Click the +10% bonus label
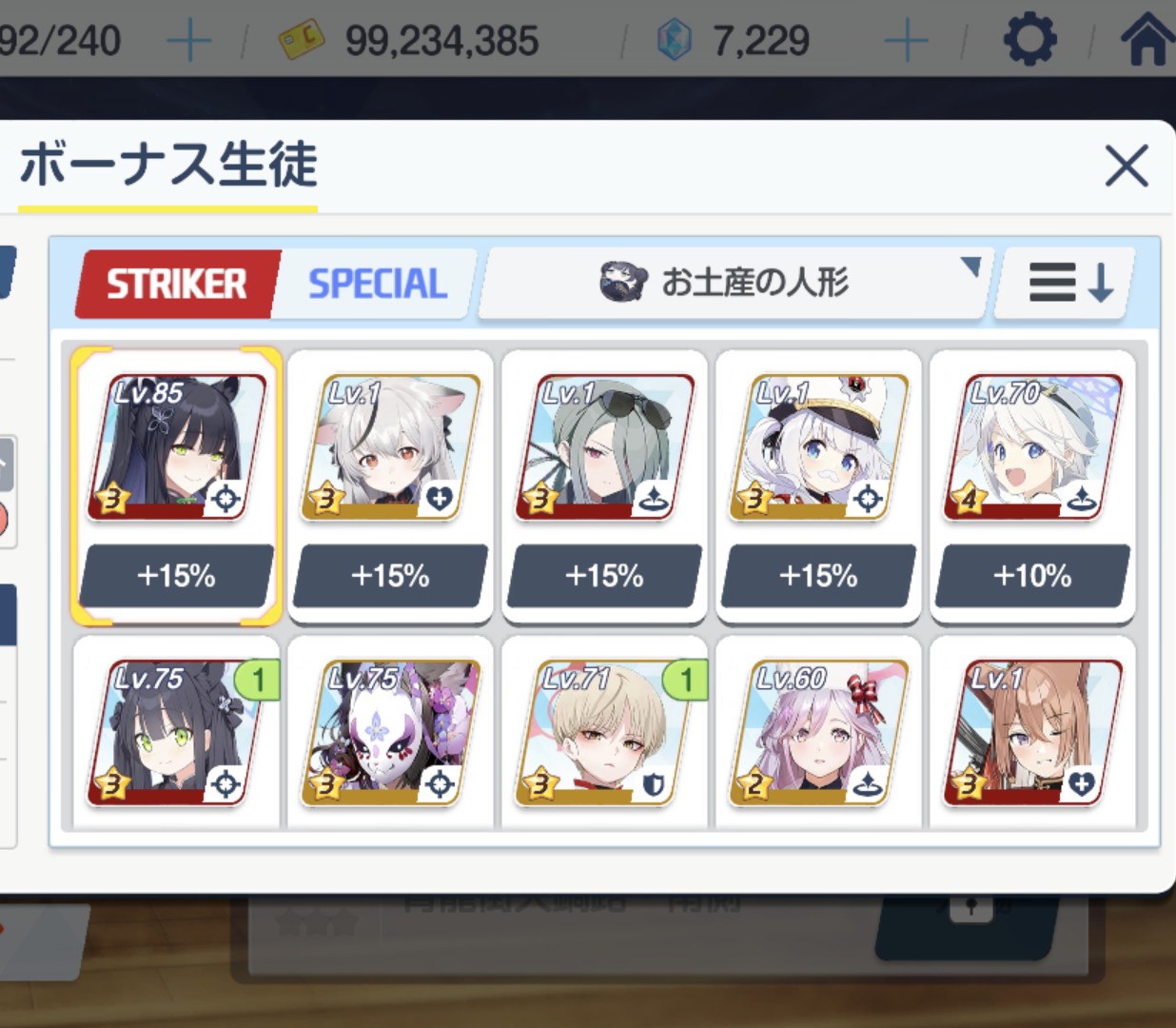The height and width of the screenshot is (1028, 1176). pos(1032,576)
